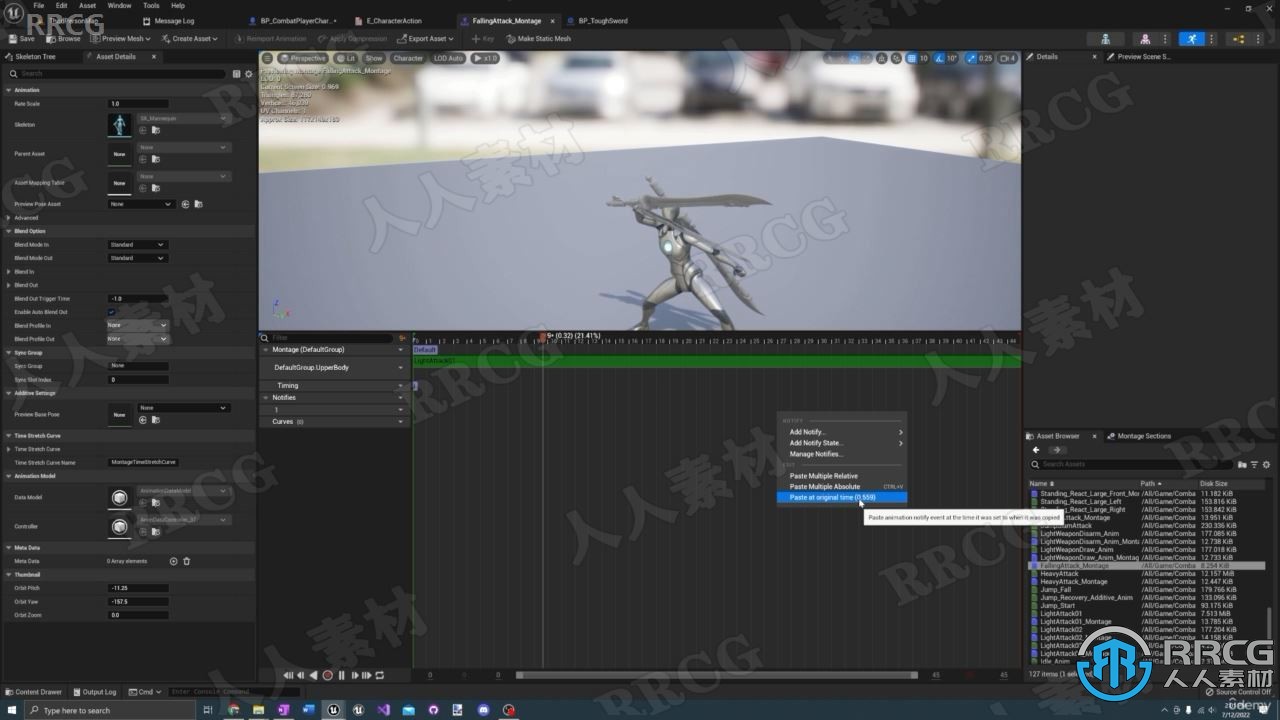
Task: Open the Tools menu
Action: [x=151, y=5]
